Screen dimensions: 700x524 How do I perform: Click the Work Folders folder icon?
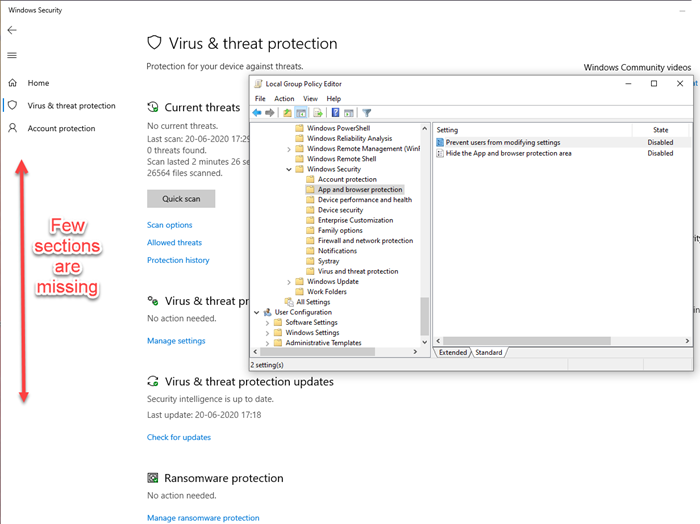[300, 291]
